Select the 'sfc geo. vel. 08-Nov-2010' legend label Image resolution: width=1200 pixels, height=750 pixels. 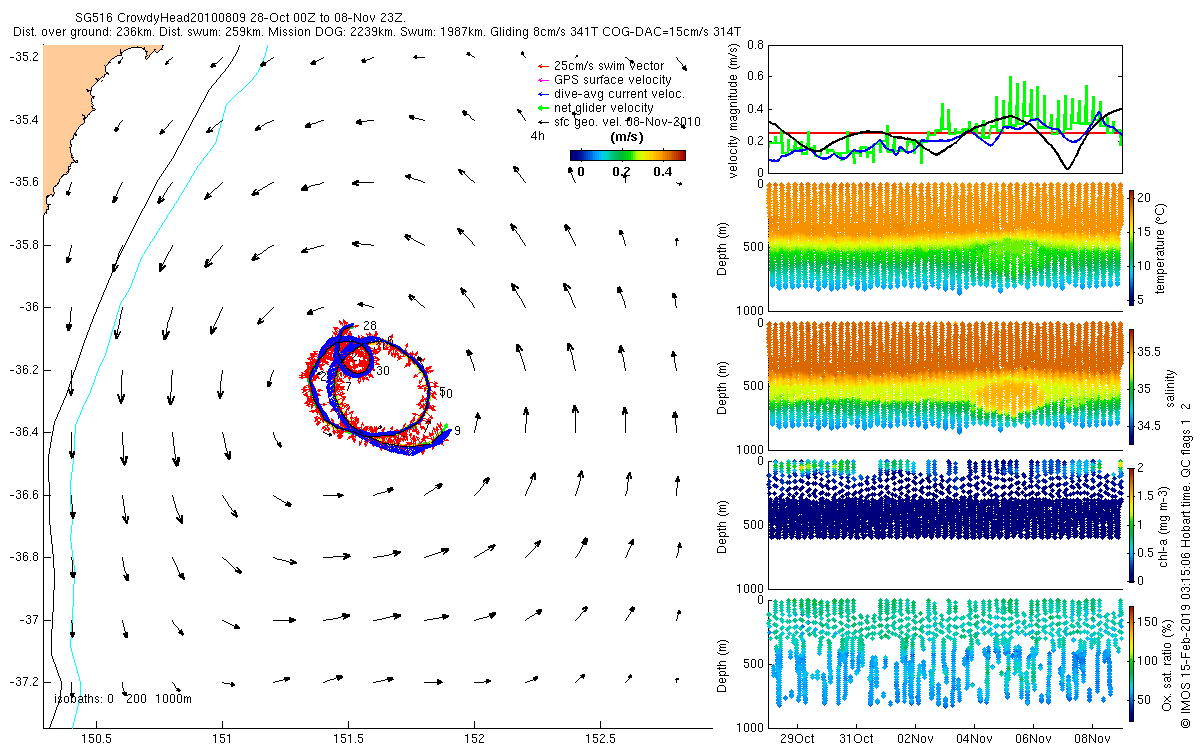coord(627,122)
